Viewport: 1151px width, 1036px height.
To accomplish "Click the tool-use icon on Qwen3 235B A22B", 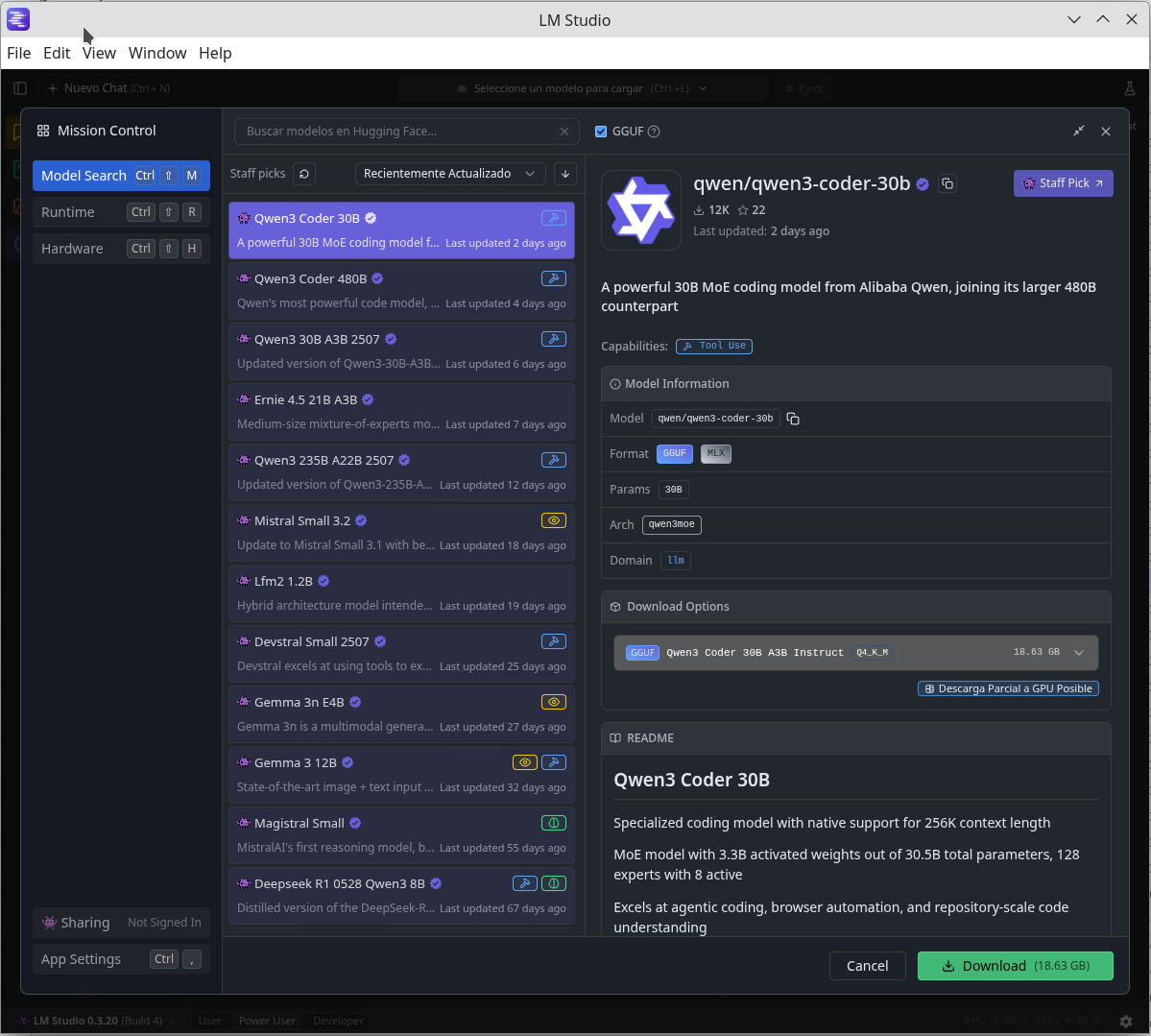I will pos(554,460).
